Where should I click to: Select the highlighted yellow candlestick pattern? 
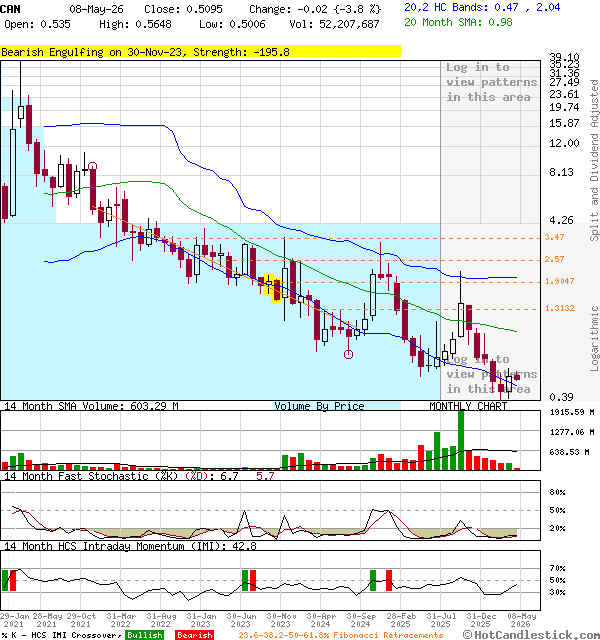273,288
